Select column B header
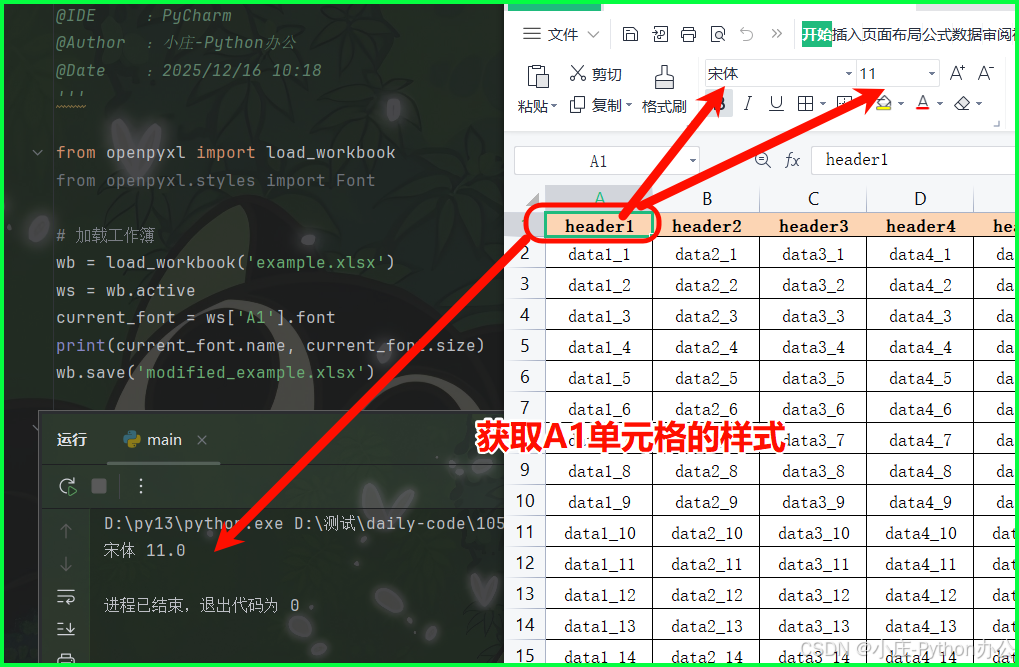 tap(706, 198)
